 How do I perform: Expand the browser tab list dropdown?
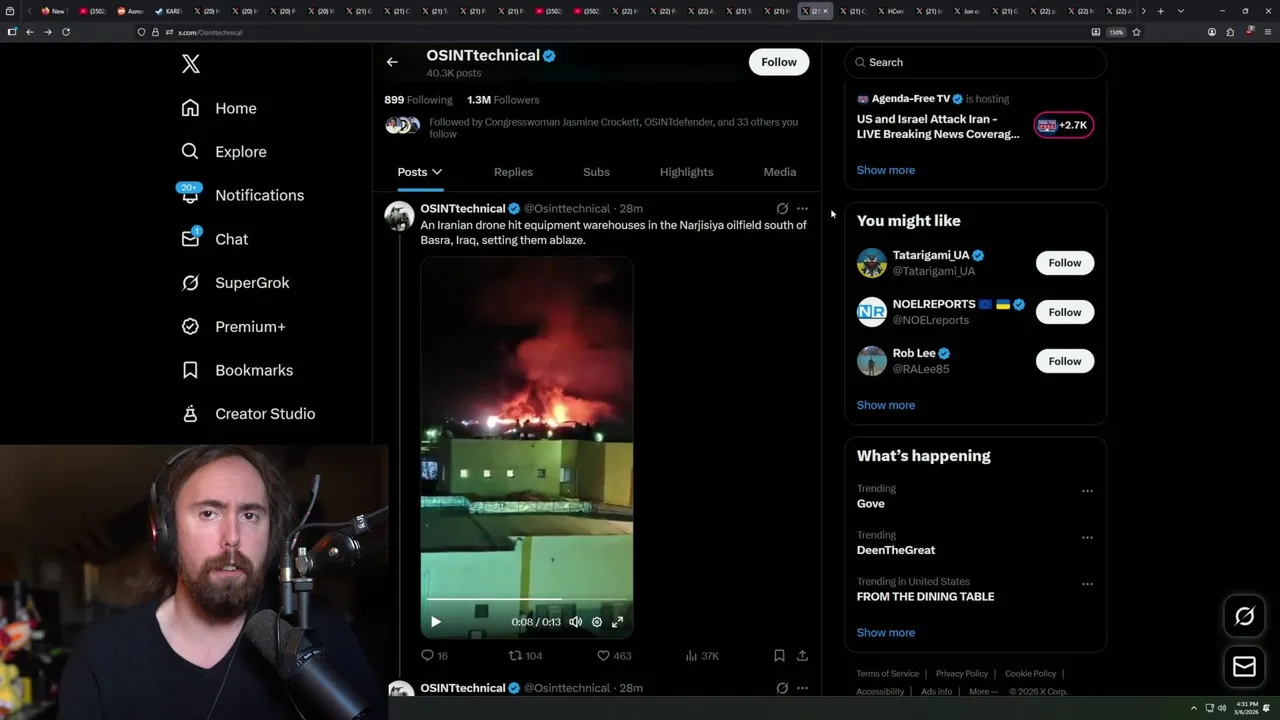(1181, 11)
